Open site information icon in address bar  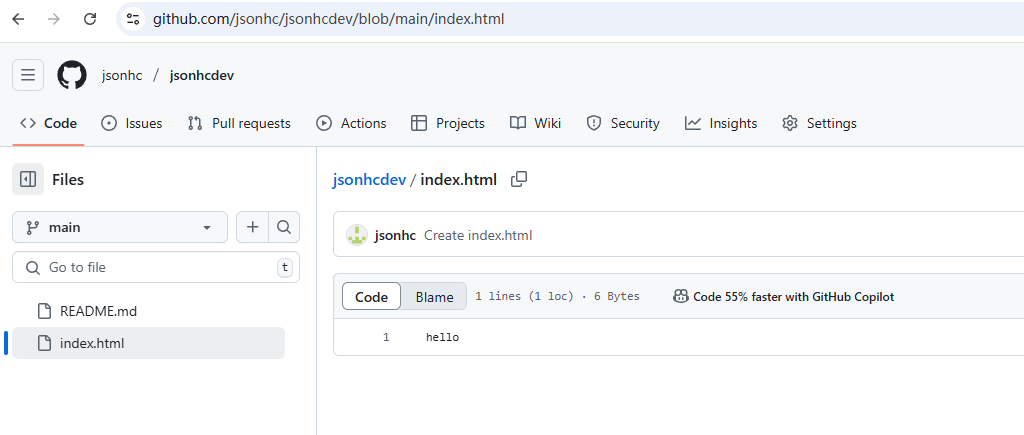click(x=133, y=19)
